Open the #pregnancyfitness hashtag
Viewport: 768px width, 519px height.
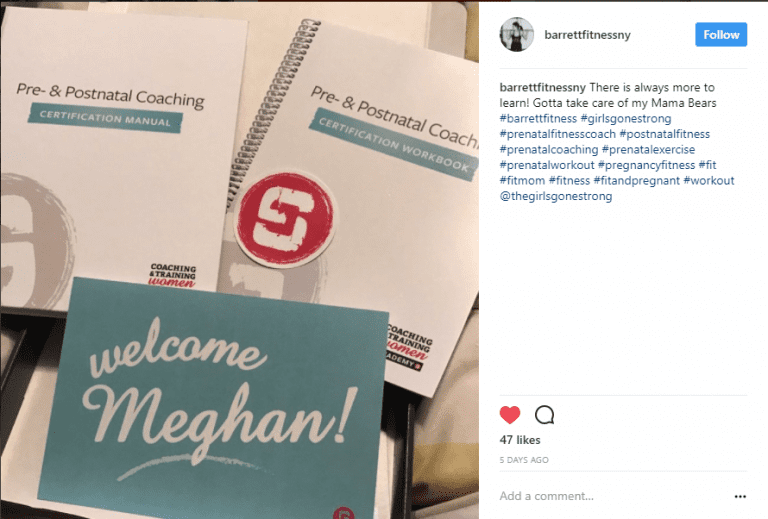tap(647, 165)
